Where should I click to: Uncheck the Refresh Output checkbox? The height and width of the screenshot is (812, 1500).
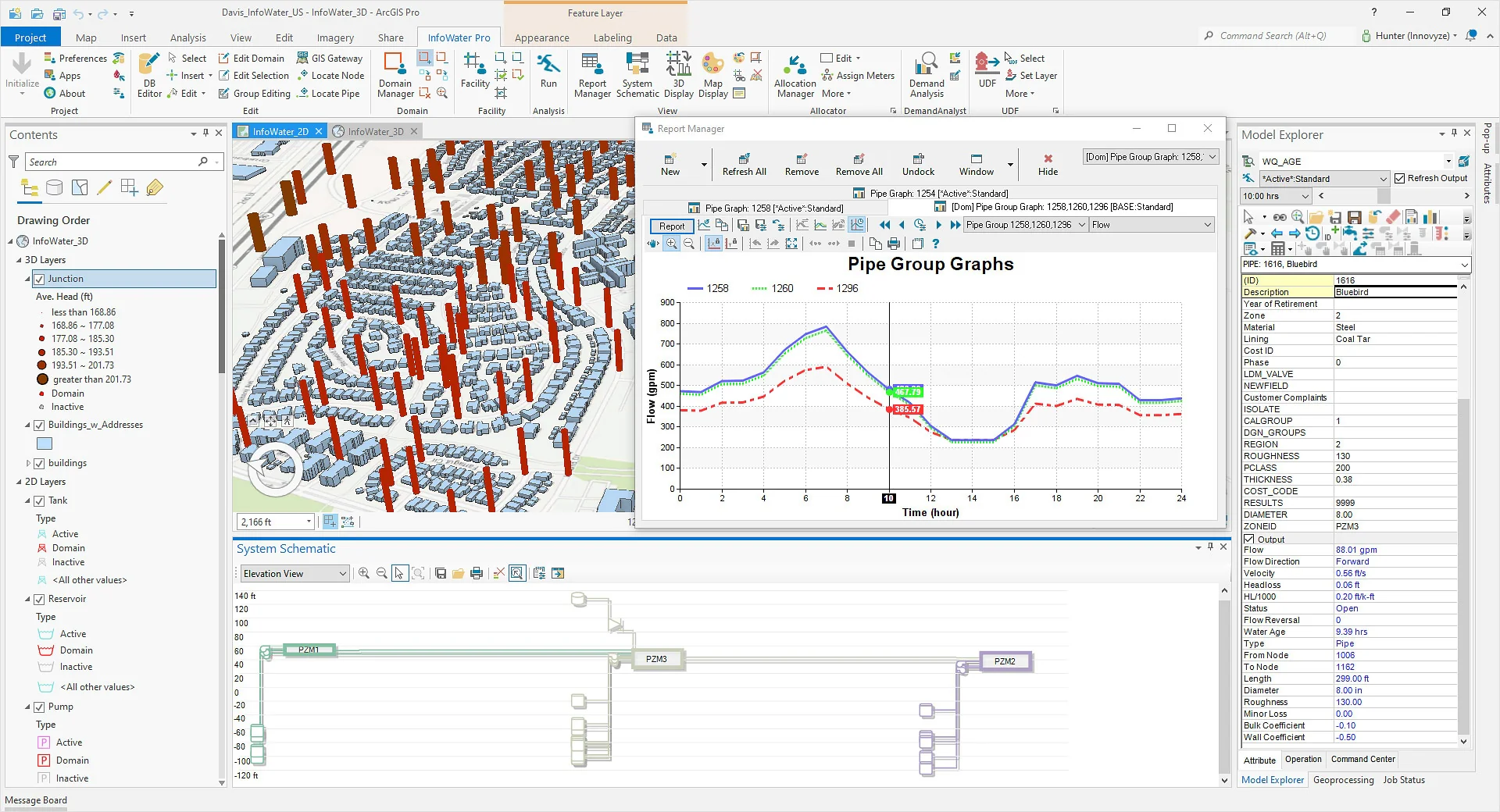[1400, 178]
